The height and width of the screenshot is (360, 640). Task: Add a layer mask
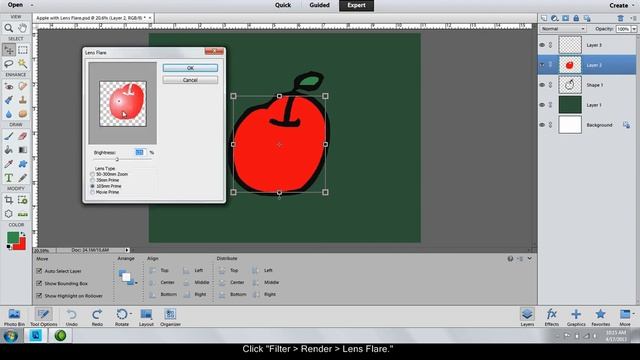click(x=565, y=18)
